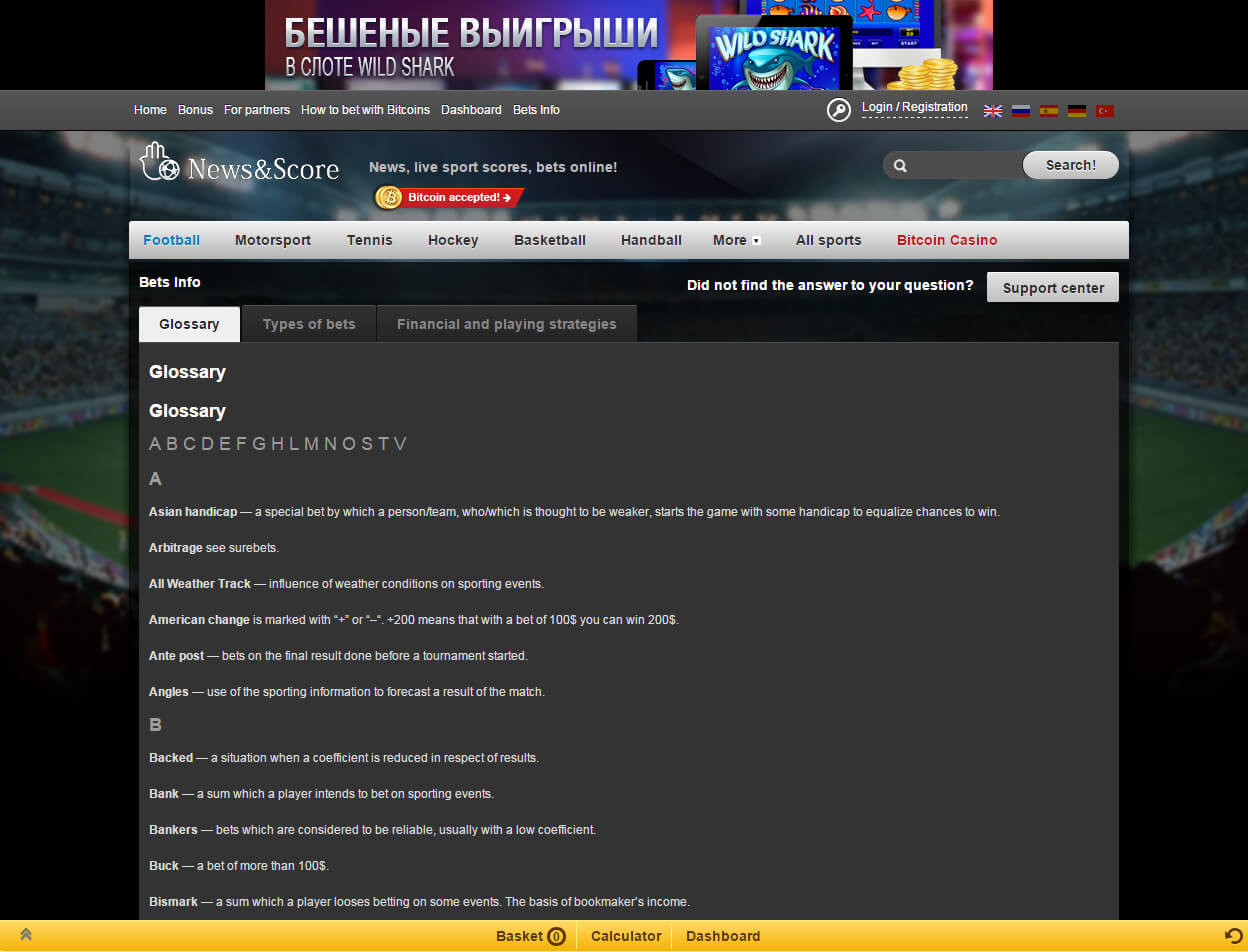The width and height of the screenshot is (1248, 952).
Task: Select Handball in sports menu
Action: (651, 240)
